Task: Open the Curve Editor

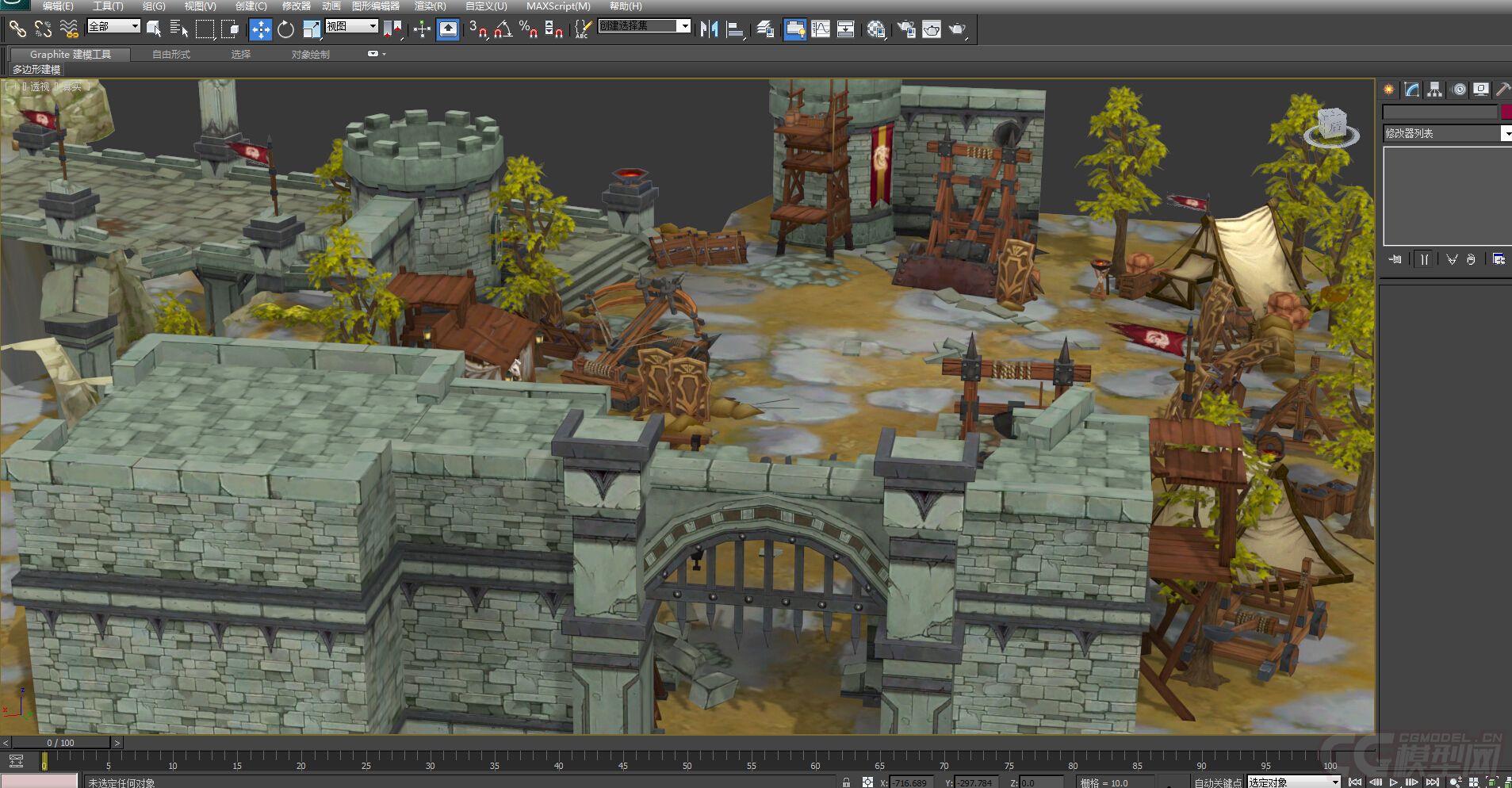Action: coord(821,29)
